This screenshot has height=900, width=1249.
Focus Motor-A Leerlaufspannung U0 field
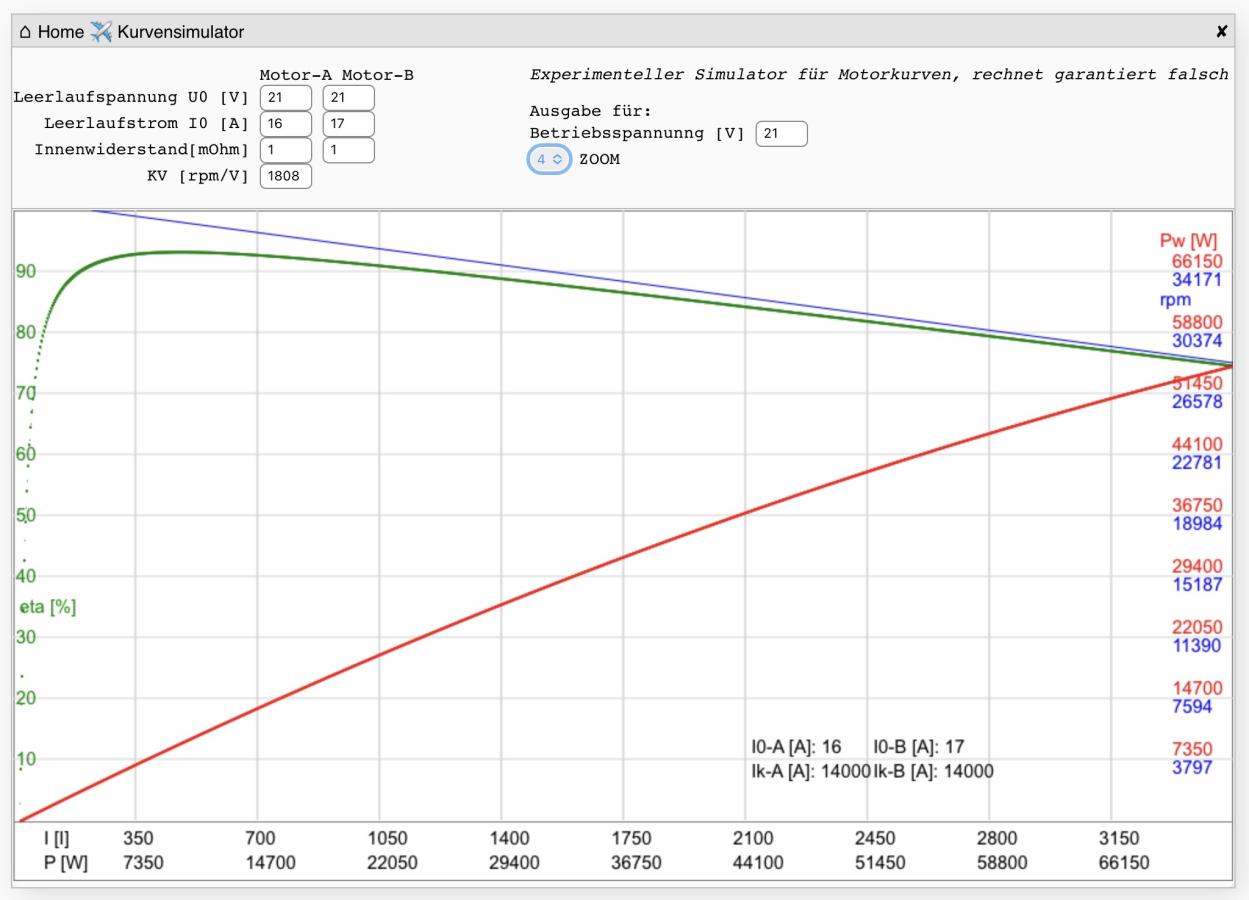[285, 98]
